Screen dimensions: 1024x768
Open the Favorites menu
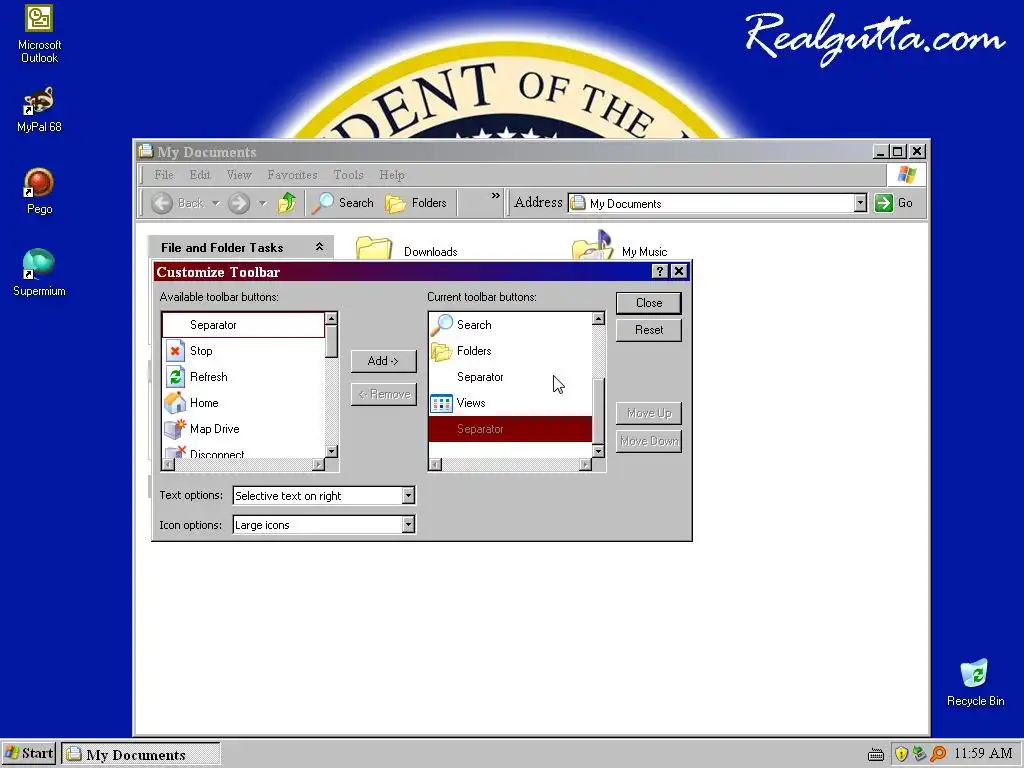[292, 175]
